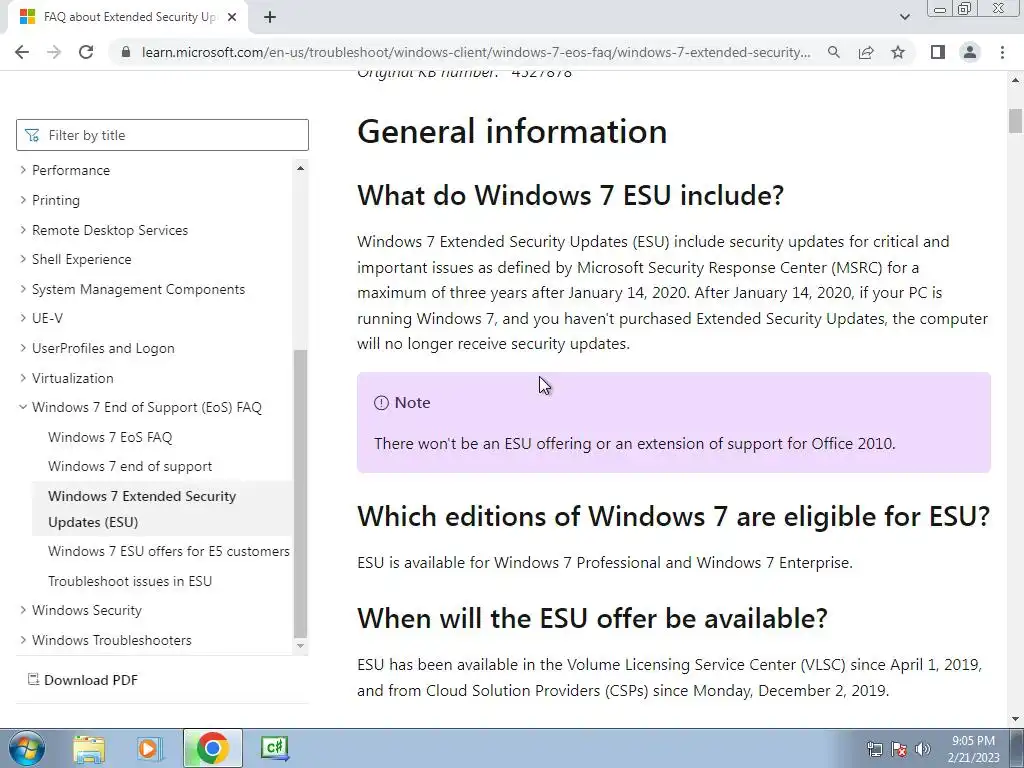Click heading What do Windows 7 ESU include?

[570, 196]
